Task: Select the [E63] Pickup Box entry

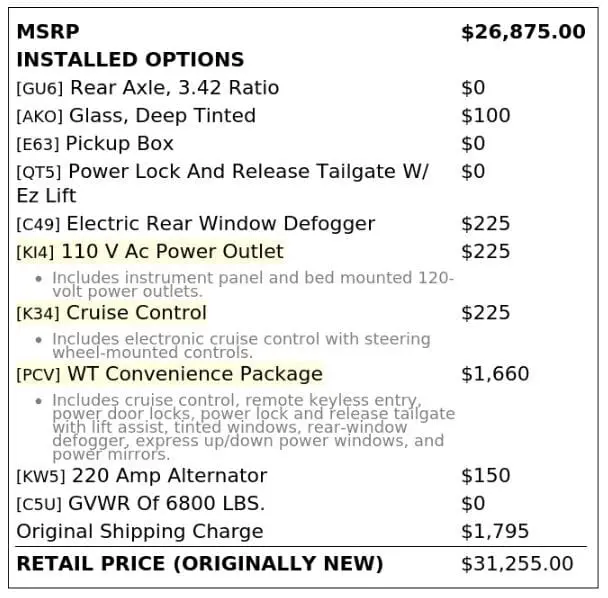Action: click(x=95, y=143)
